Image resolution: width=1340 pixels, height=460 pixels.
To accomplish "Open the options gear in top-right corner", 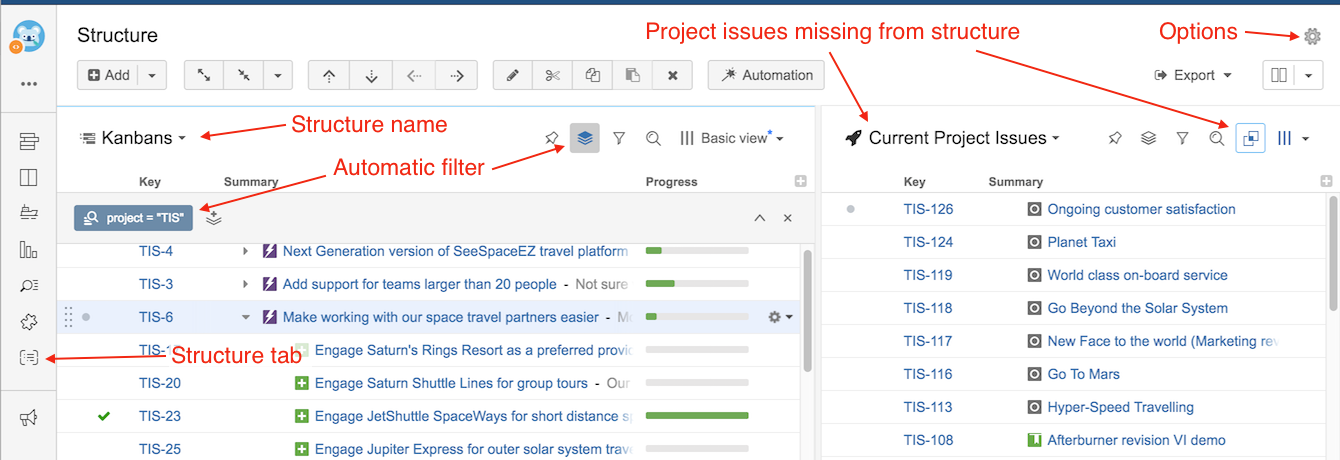I will point(1312,36).
